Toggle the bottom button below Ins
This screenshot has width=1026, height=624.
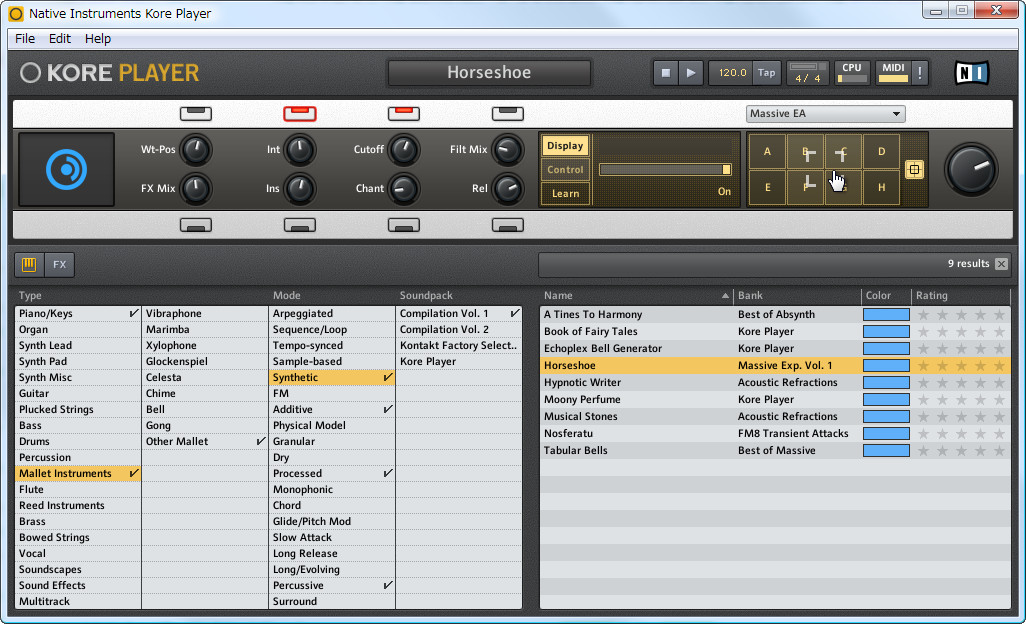point(300,226)
